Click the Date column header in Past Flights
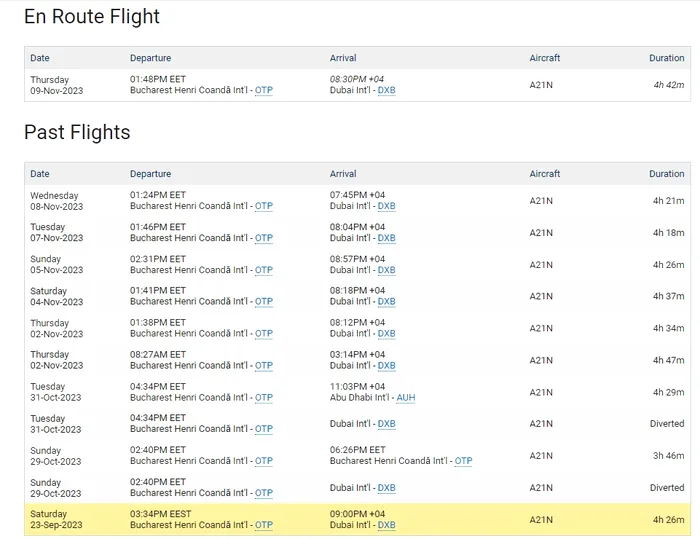Image resolution: width=700 pixels, height=539 pixels. pos(40,174)
